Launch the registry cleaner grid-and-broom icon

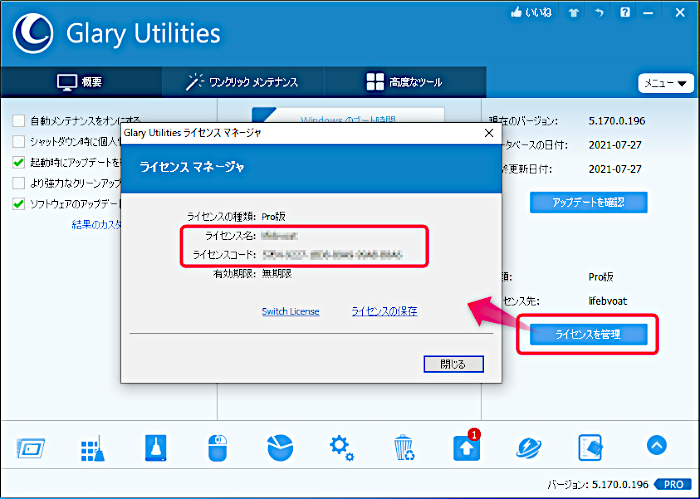[x=93, y=448]
